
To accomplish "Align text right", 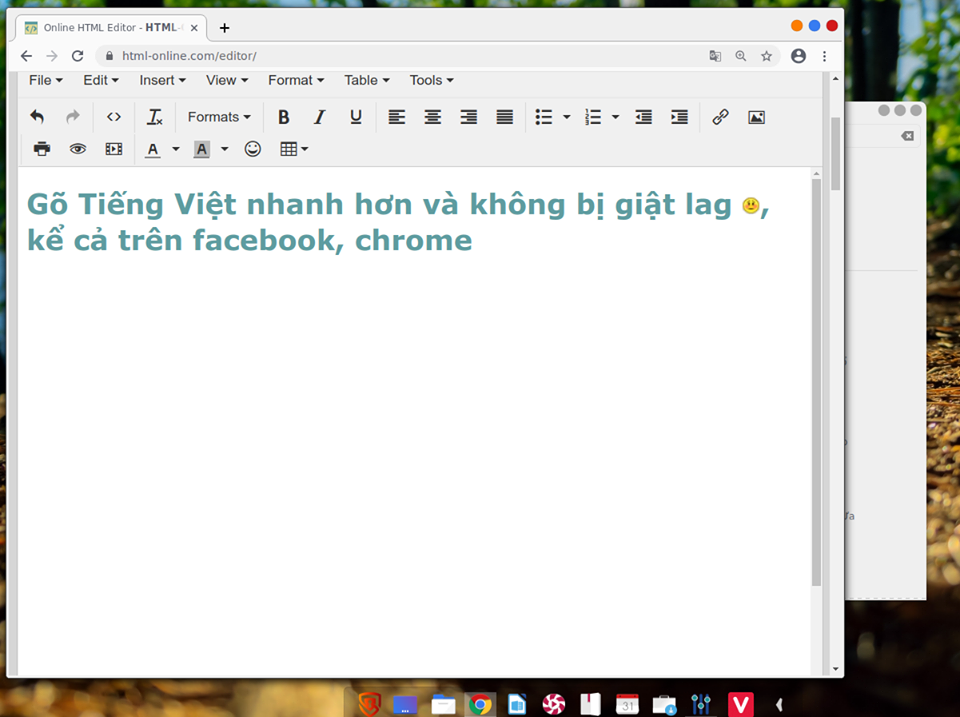I will point(469,116).
